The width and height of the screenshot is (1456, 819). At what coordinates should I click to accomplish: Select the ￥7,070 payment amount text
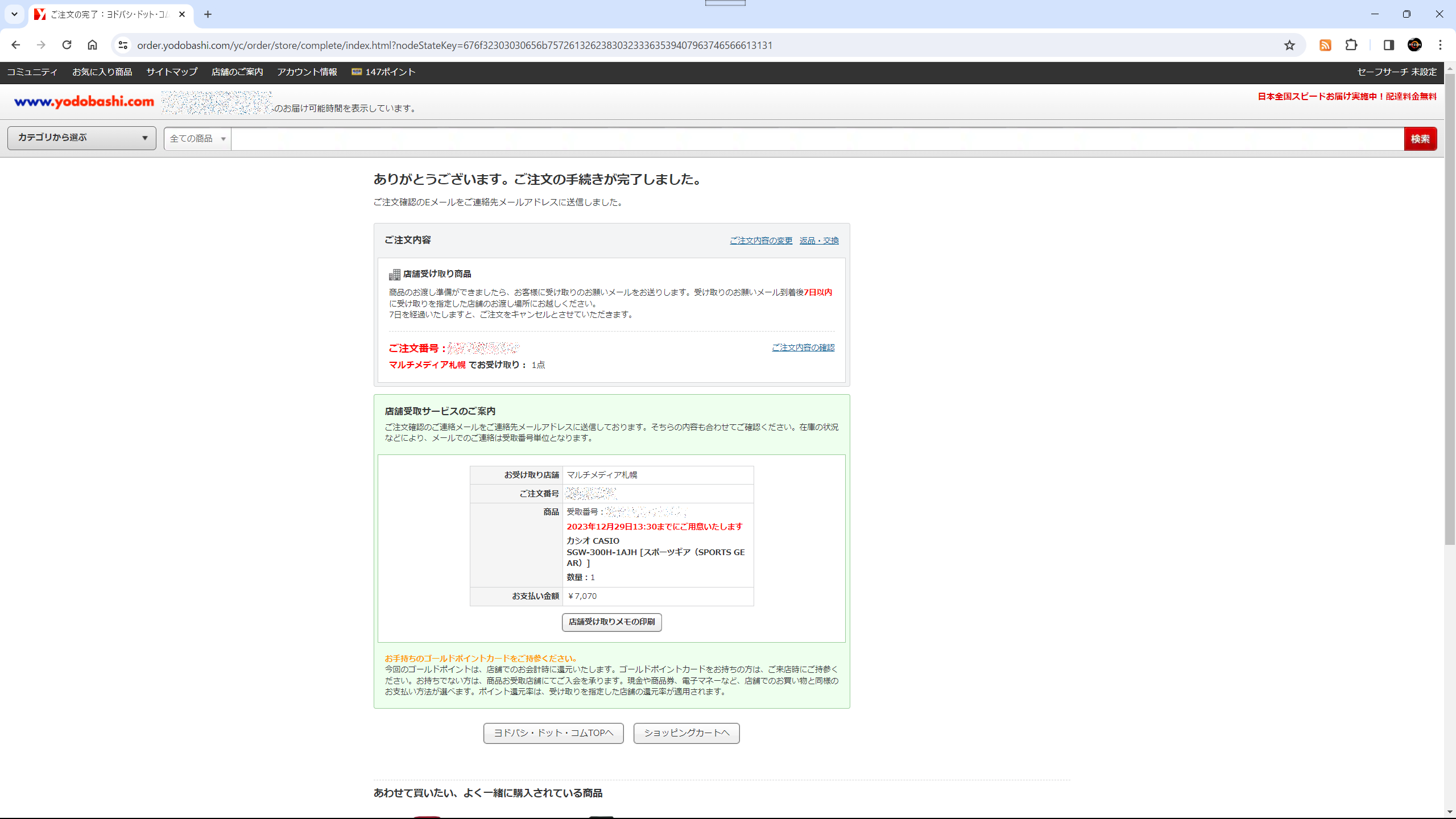582,596
